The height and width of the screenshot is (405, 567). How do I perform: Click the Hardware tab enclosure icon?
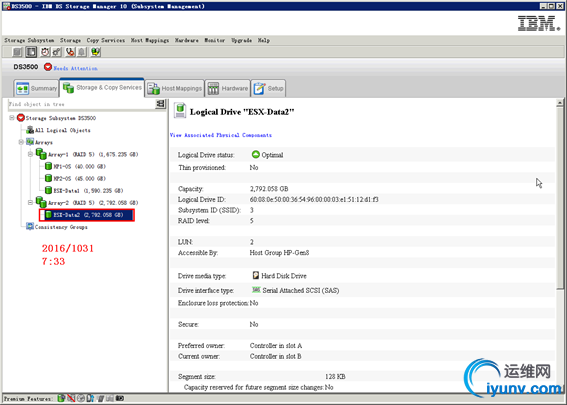click(x=213, y=88)
